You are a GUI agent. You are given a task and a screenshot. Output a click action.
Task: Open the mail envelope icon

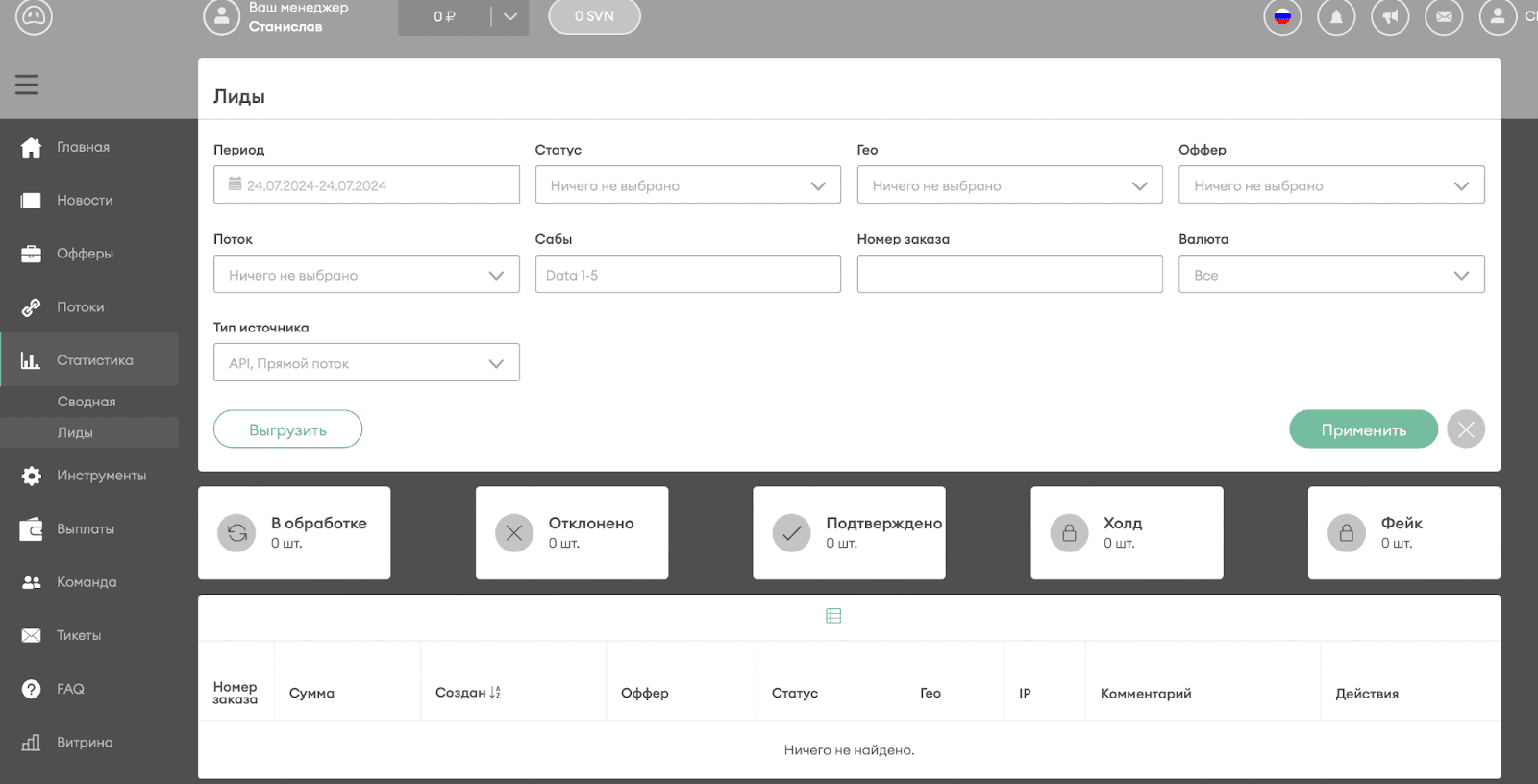pos(1444,16)
